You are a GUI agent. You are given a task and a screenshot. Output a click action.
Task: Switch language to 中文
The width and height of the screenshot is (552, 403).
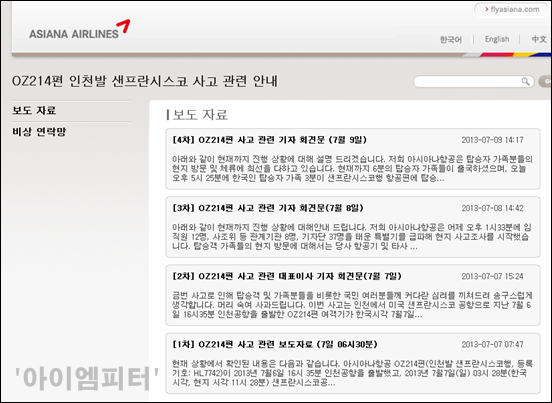pyautogui.click(x=539, y=39)
